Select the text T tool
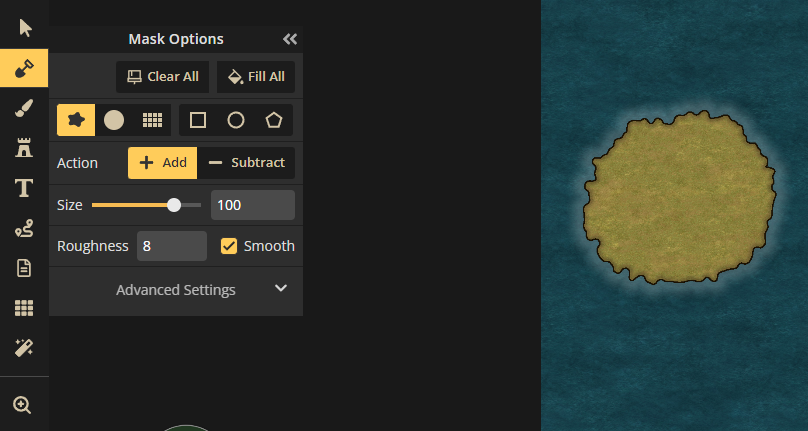This screenshot has width=808, height=431. click(x=24, y=188)
